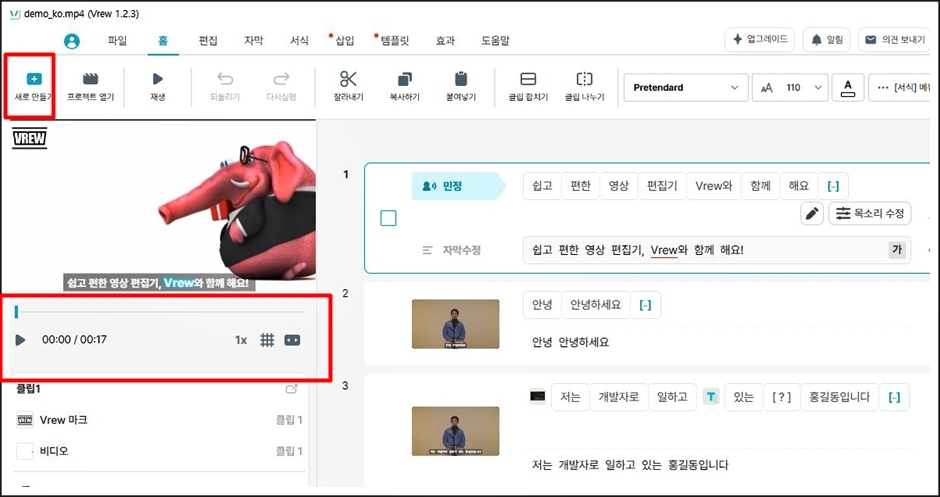This screenshot has width=940, height=497.
Task: Click the aspect ratio icon in player
Action: [292, 340]
